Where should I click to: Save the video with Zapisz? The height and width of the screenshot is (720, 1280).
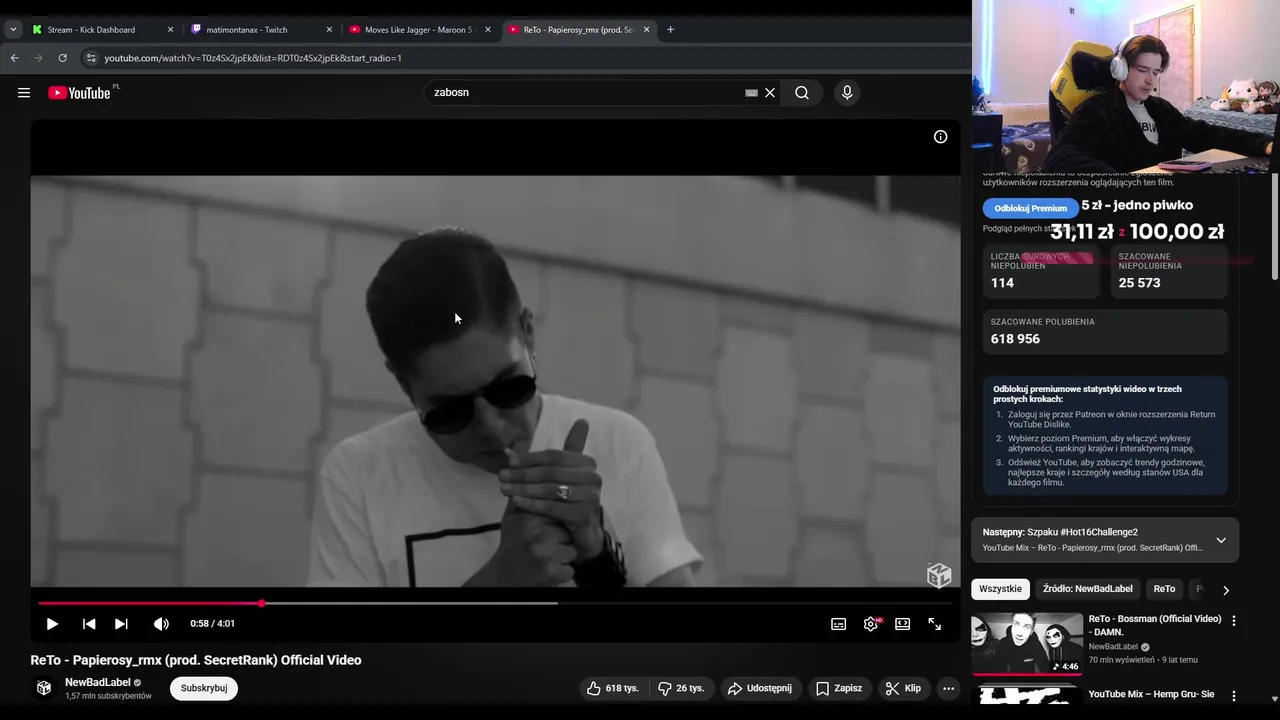pyautogui.click(x=839, y=688)
